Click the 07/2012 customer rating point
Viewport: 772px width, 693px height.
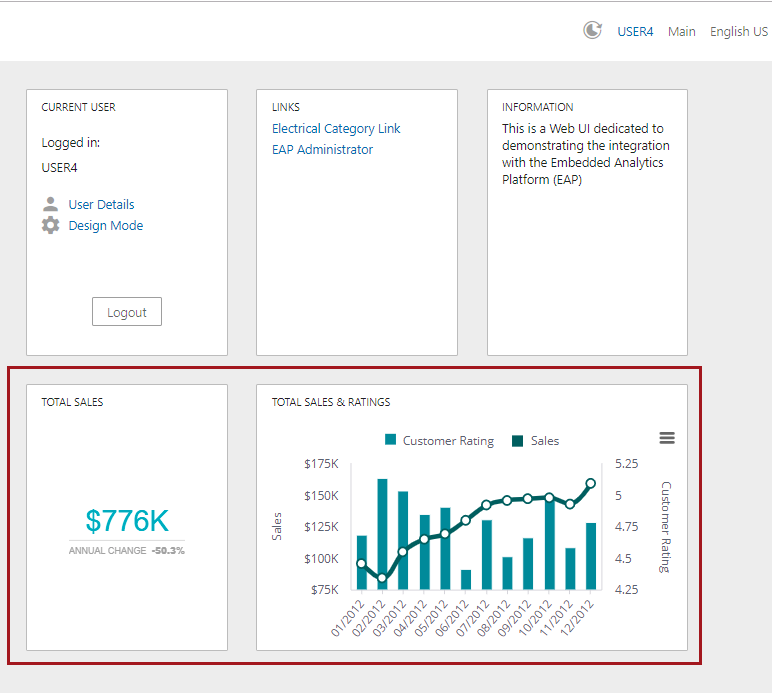(486, 504)
